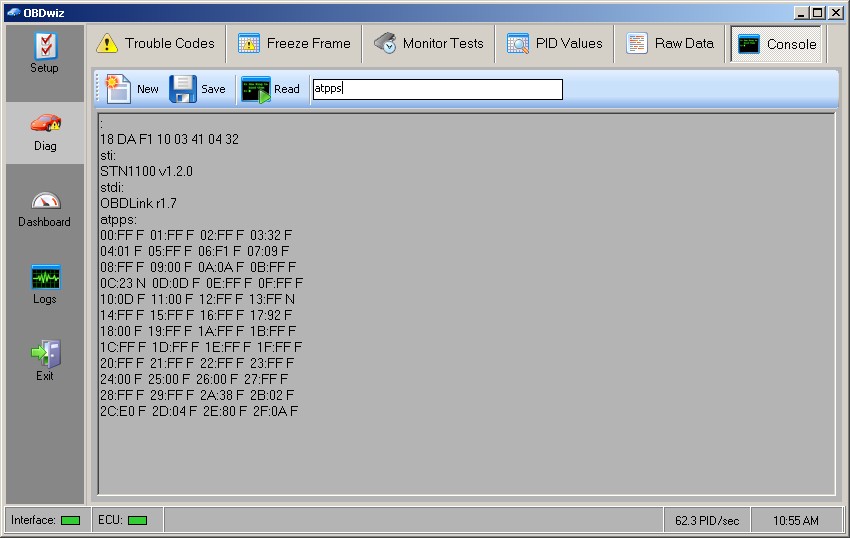Click the OBDLink r1.7 output line

pos(138,203)
